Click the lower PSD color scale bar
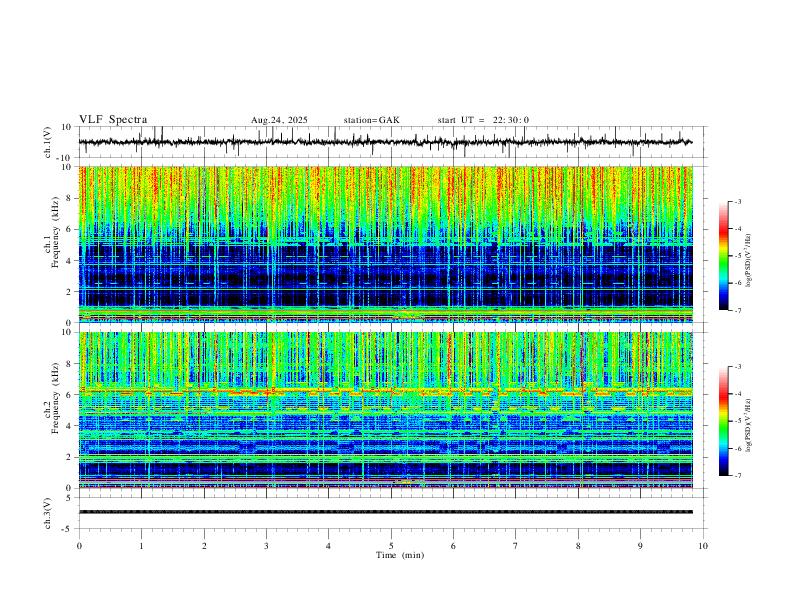Viewport: 792px width, 612px height. (x=724, y=421)
